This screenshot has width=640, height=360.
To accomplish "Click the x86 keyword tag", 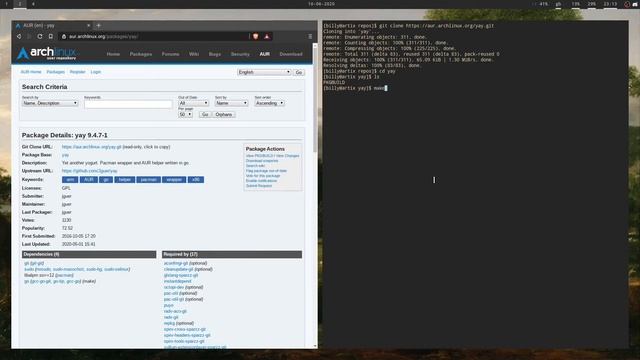I will pos(196,180).
